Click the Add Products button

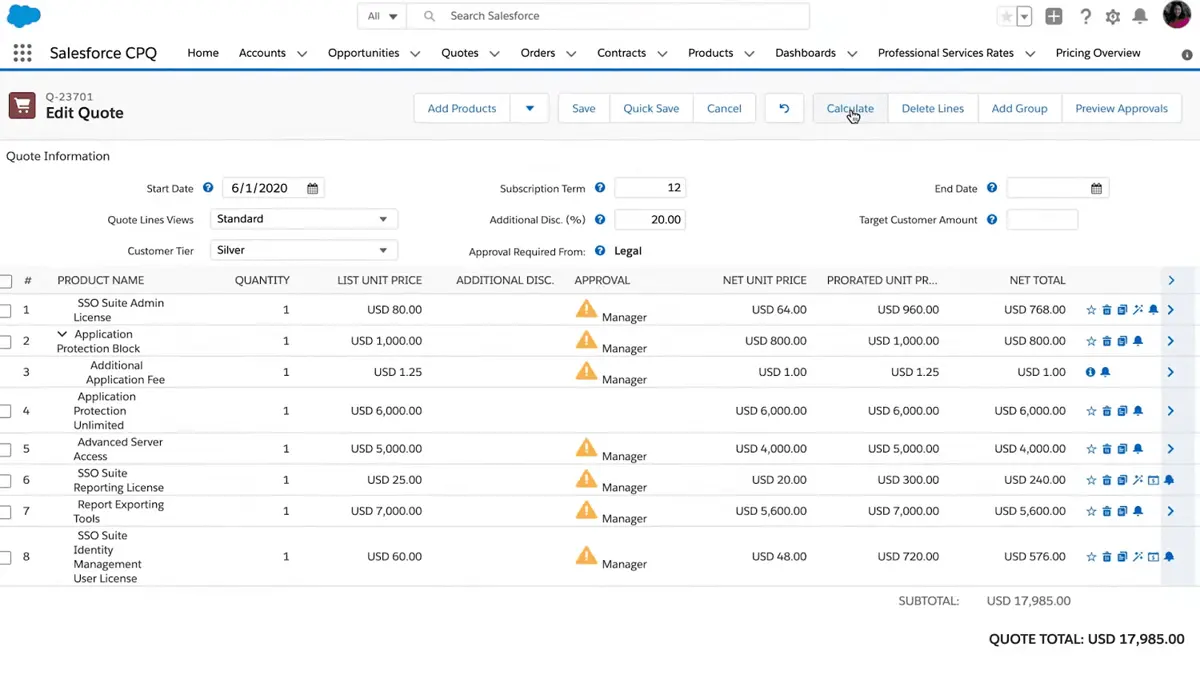462,108
